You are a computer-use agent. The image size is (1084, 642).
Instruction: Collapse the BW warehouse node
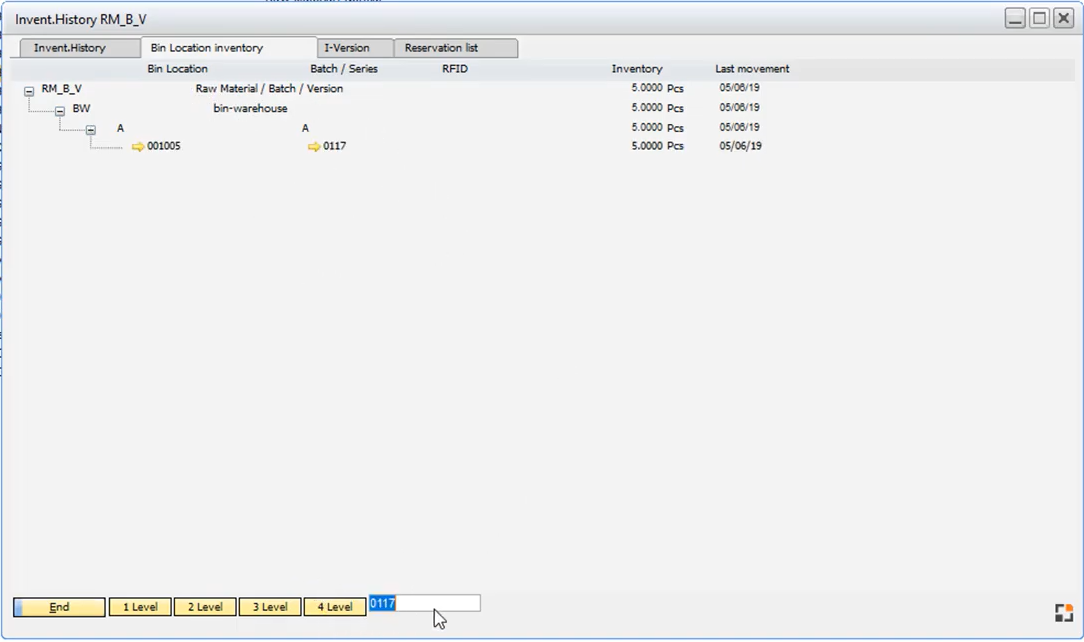pyautogui.click(x=60, y=108)
